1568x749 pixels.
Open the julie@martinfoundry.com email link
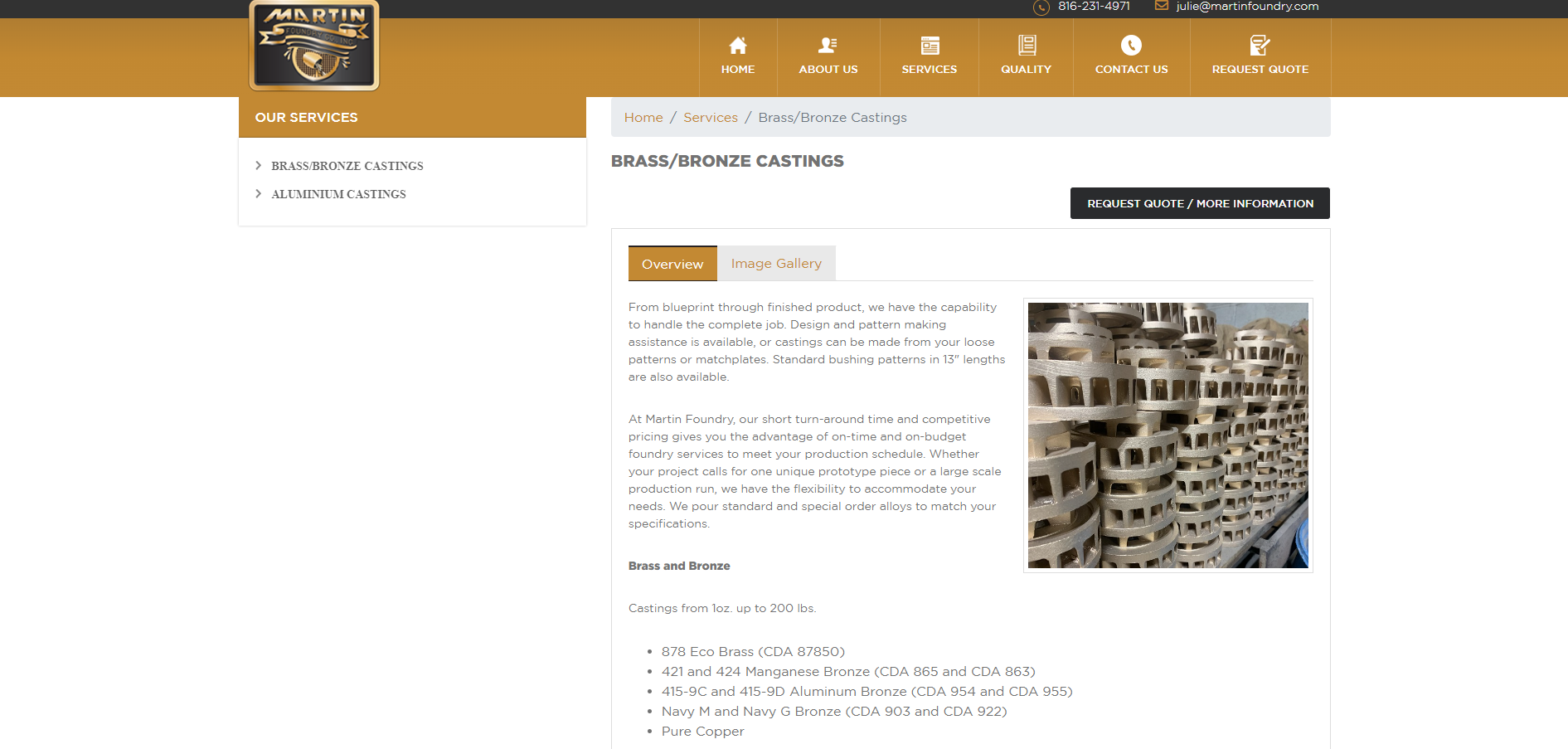pyautogui.click(x=1245, y=6)
